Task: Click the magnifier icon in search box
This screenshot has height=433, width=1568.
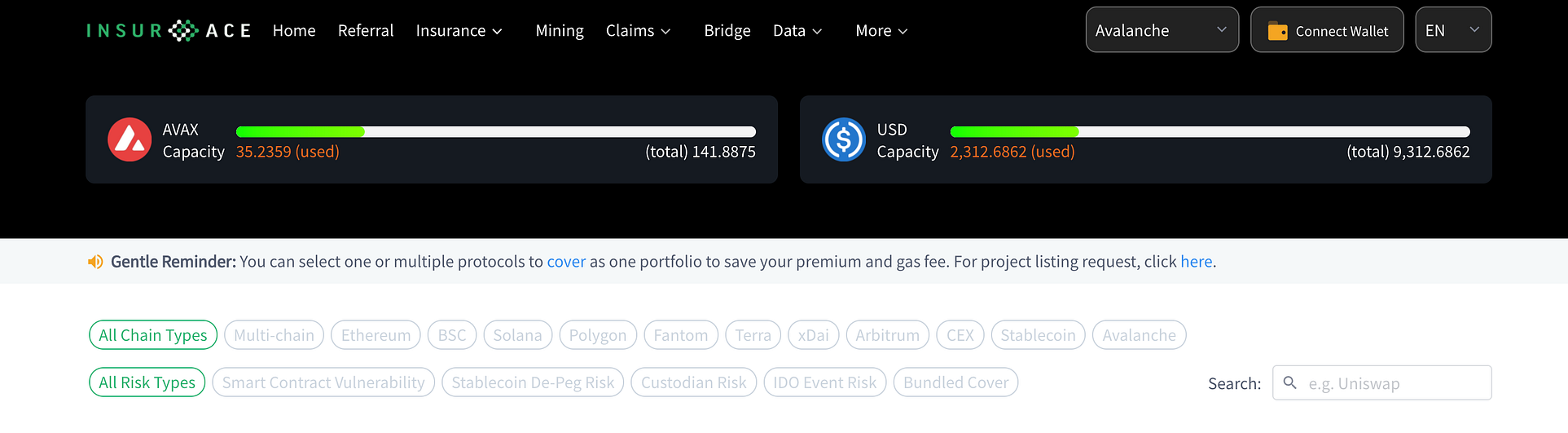Action: tap(1289, 382)
